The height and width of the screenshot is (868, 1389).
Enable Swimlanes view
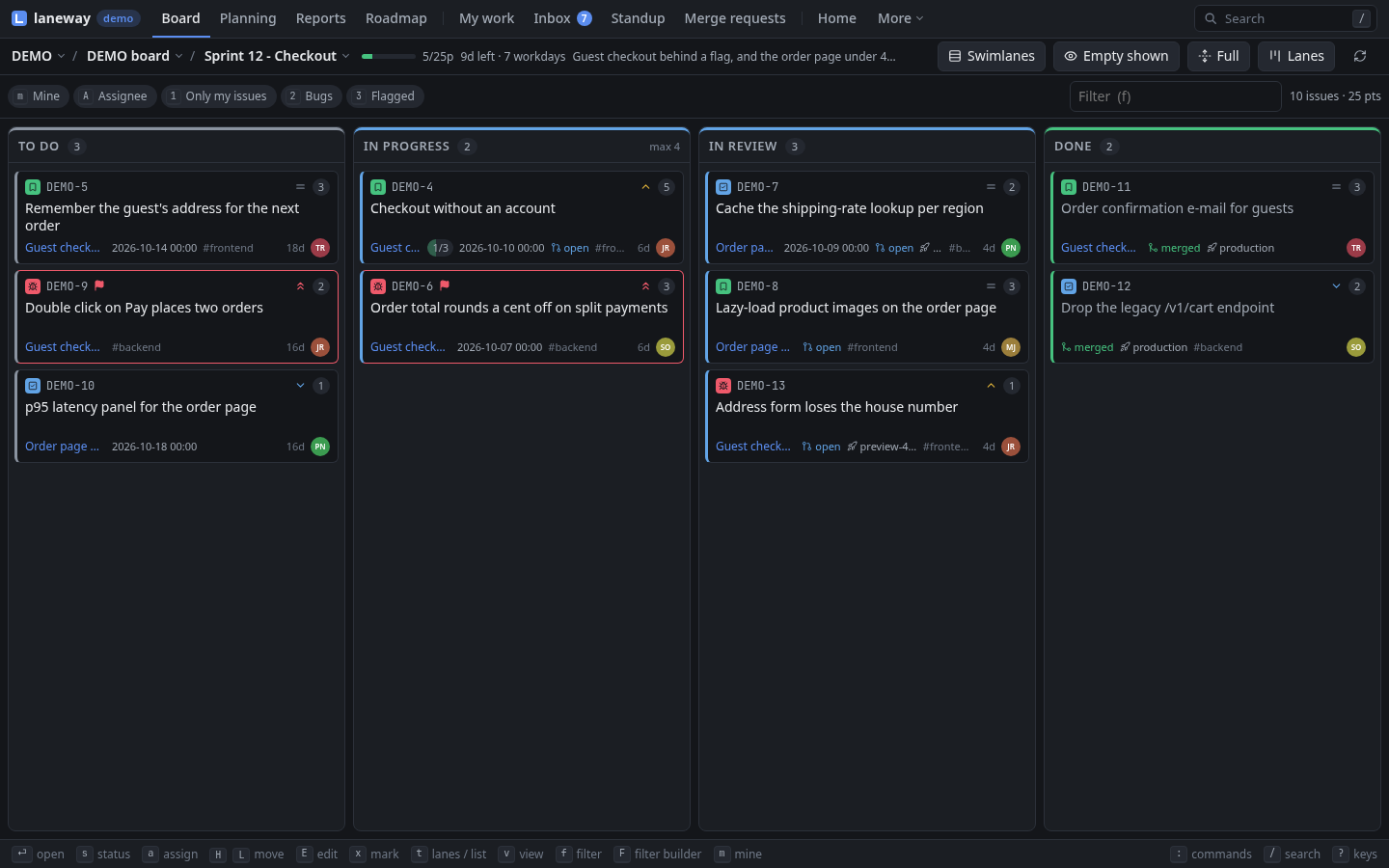[x=992, y=56]
